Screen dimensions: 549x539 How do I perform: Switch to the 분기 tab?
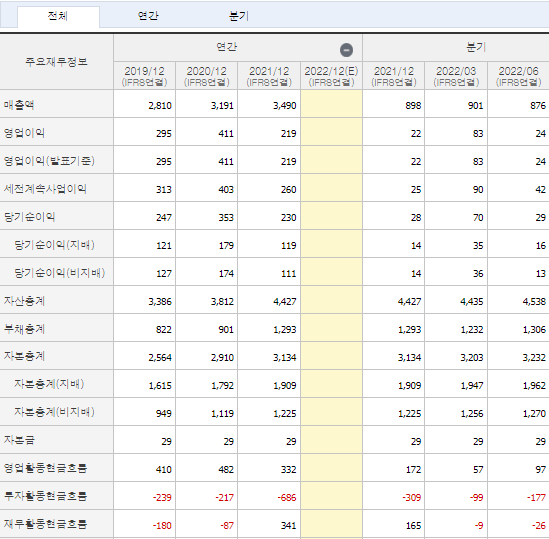239,16
